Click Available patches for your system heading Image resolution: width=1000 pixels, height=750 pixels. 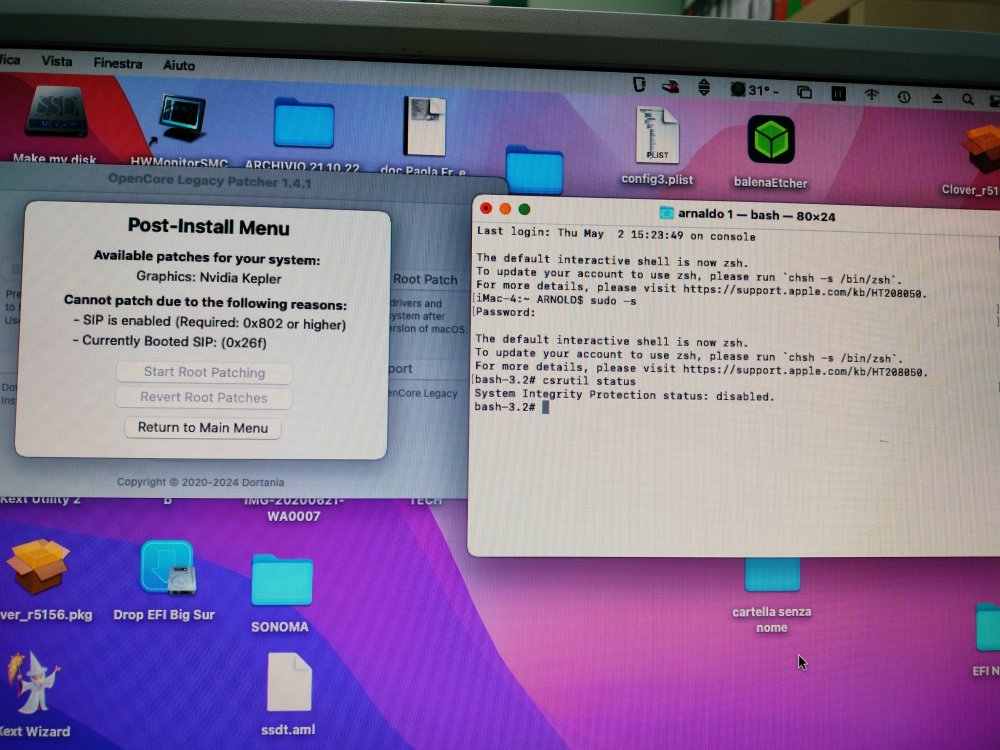[x=207, y=258]
